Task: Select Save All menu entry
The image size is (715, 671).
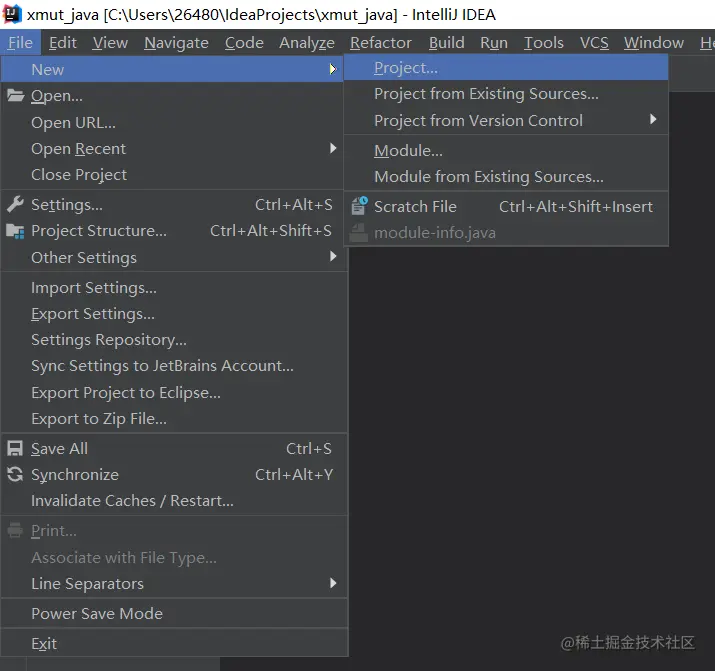Action: click(x=174, y=449)
